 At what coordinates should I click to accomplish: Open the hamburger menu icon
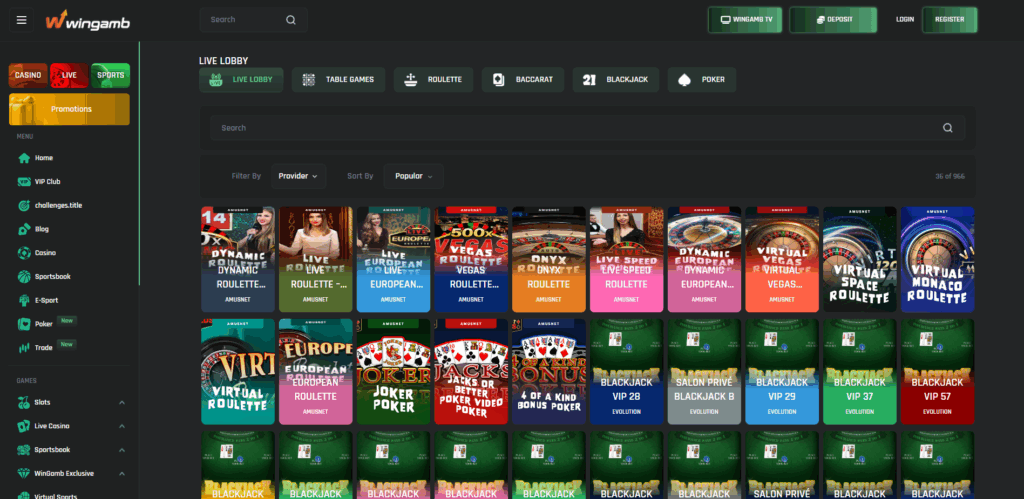point(22,20)
